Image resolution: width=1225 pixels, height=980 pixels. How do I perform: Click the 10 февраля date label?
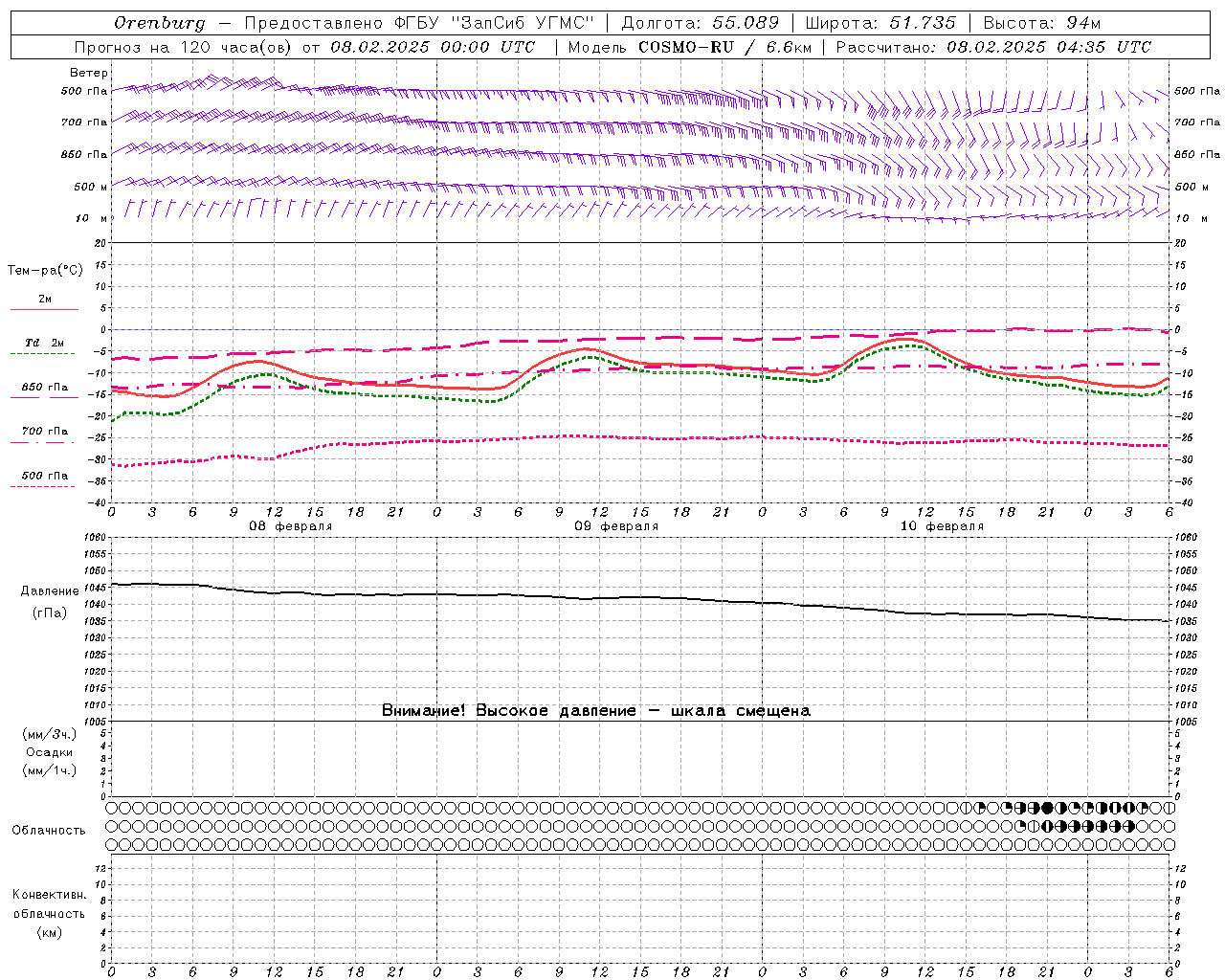[942, 526]
